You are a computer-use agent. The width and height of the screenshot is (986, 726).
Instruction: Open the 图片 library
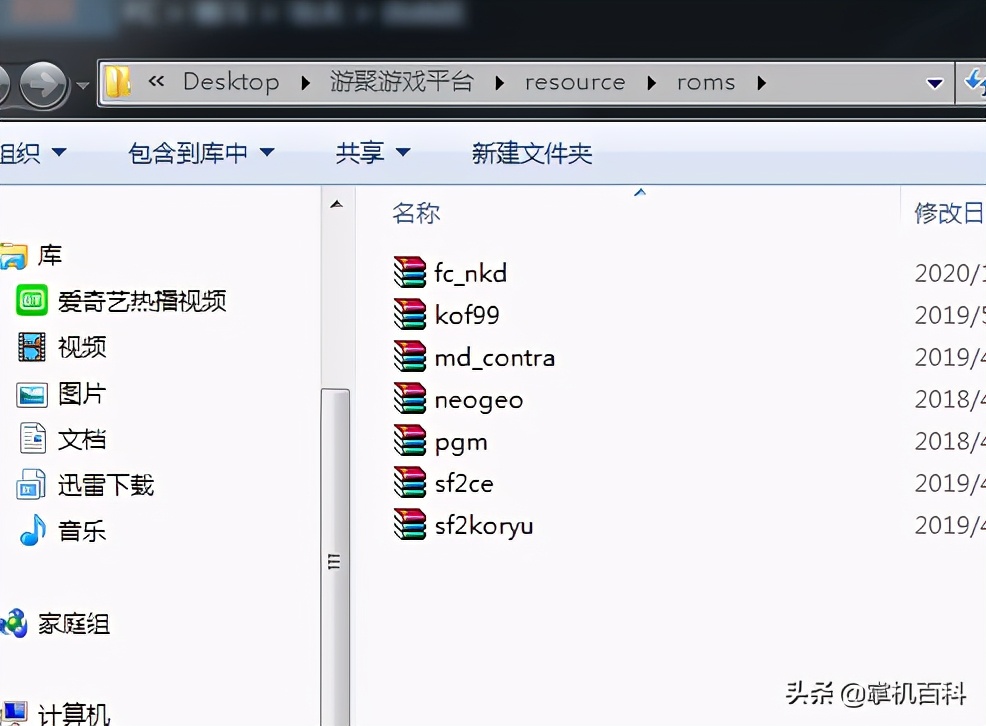coord(82,394)
